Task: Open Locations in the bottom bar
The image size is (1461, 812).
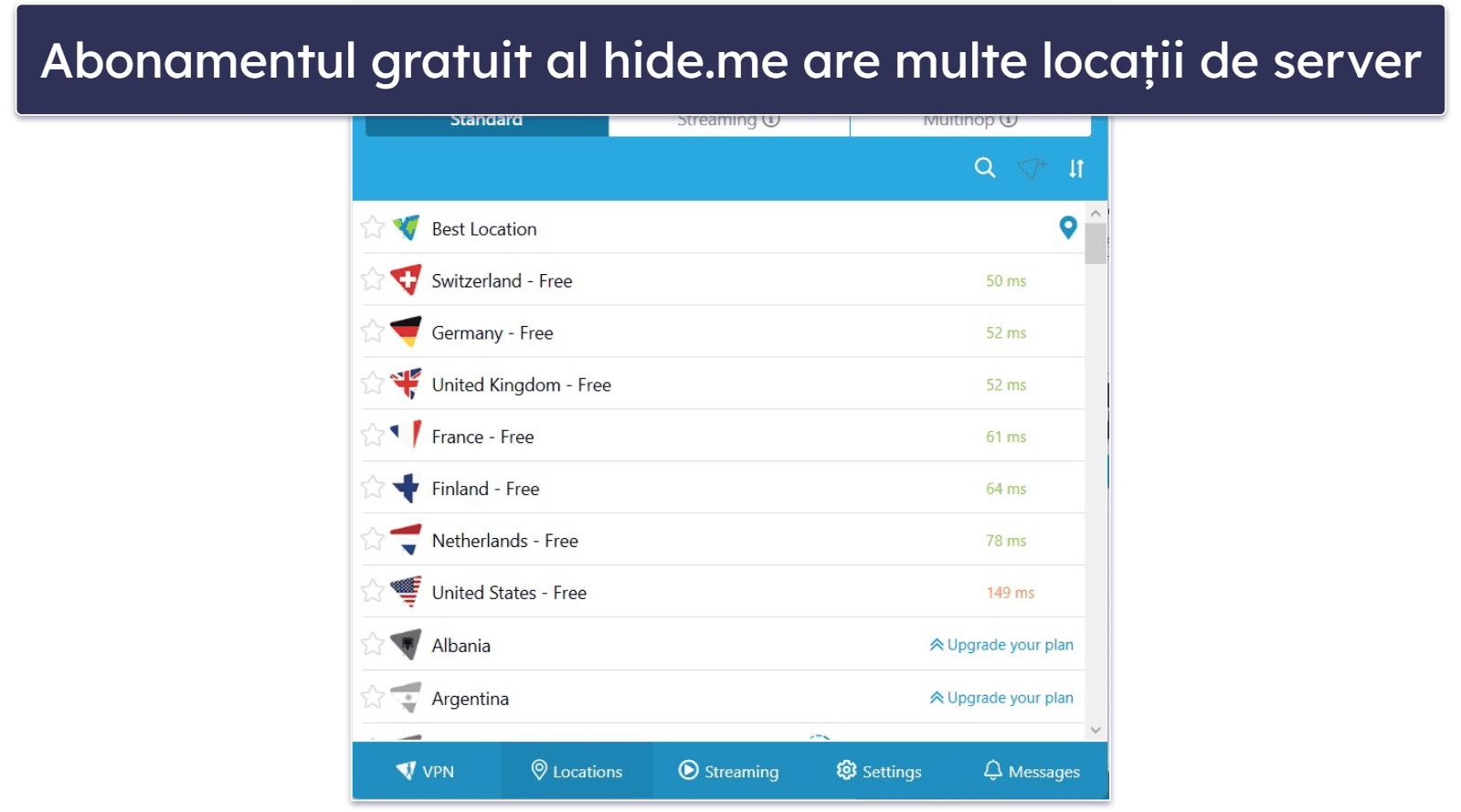Action: [577, 771]
